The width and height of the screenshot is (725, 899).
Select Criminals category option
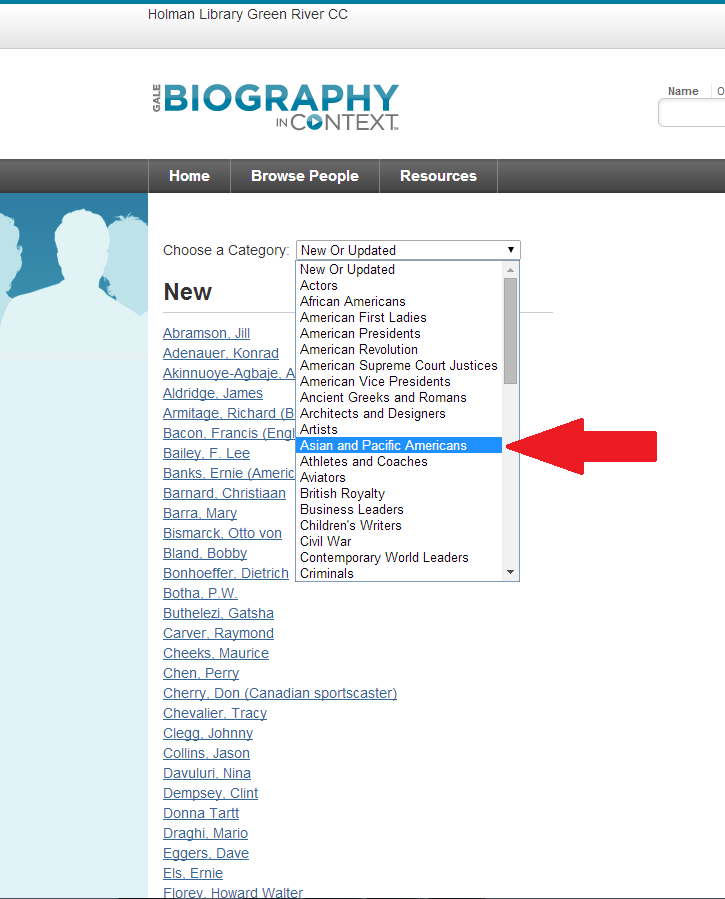click(399, 573)
